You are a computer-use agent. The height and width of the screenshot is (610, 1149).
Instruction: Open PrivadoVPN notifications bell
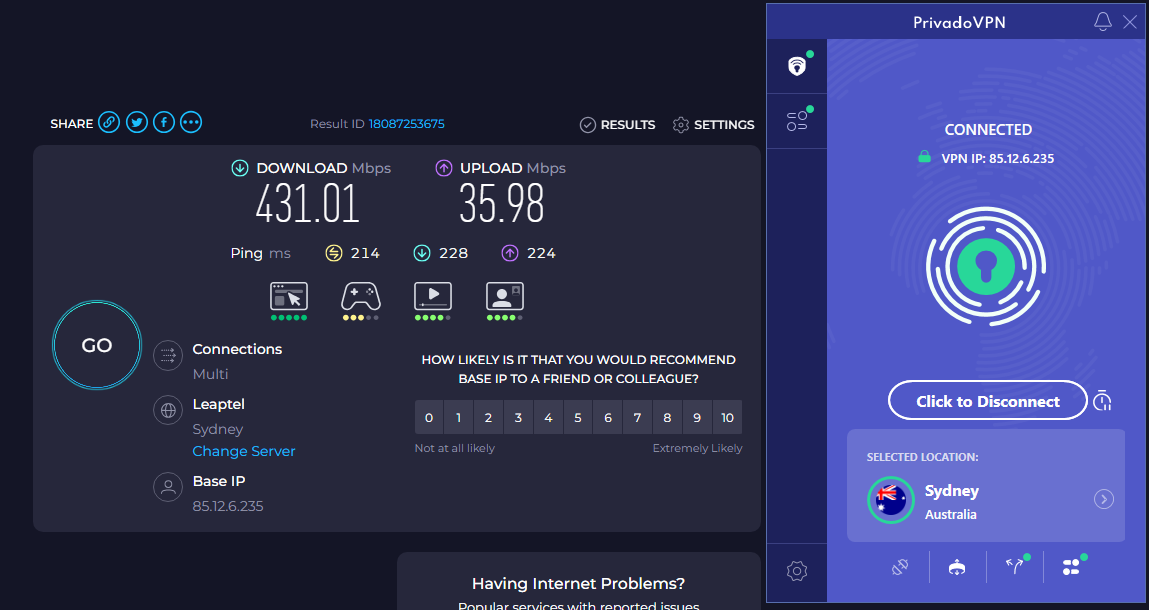(1103, 22)
